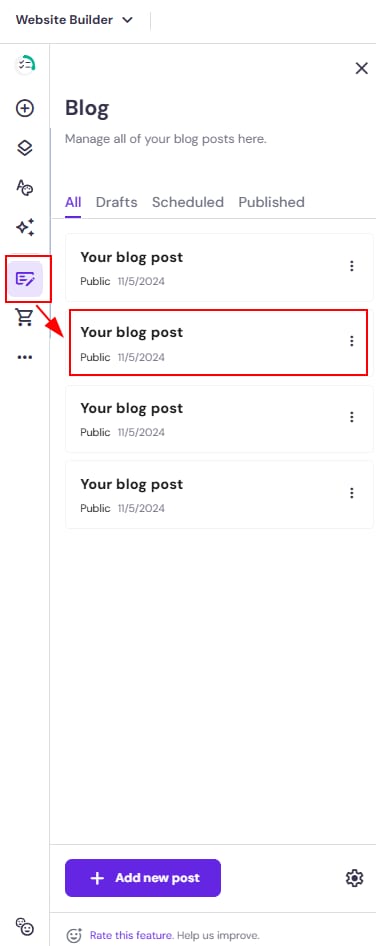
Task: Open the Styles palette icon
Action: (25, 188)
